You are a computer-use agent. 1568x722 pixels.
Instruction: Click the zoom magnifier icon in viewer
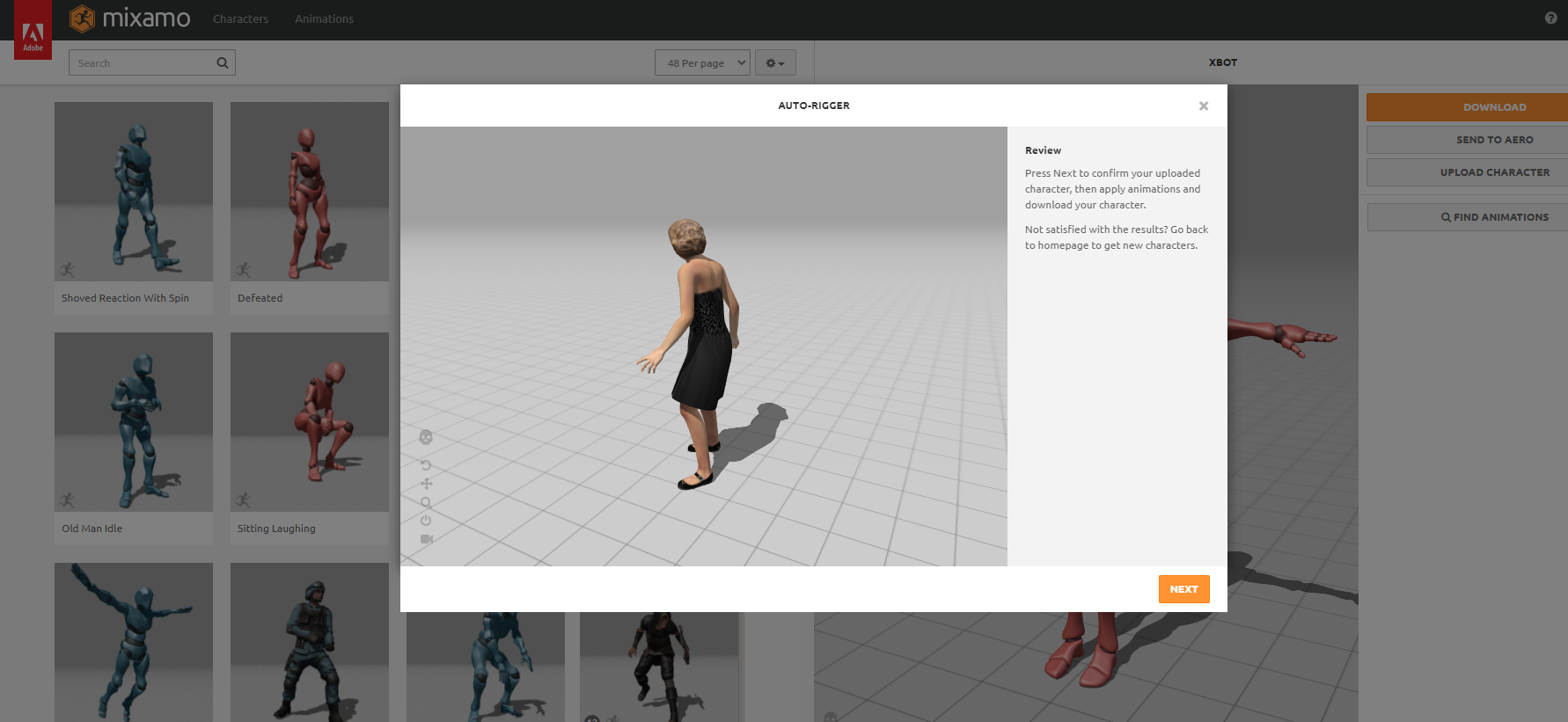[x=426, y=502]
